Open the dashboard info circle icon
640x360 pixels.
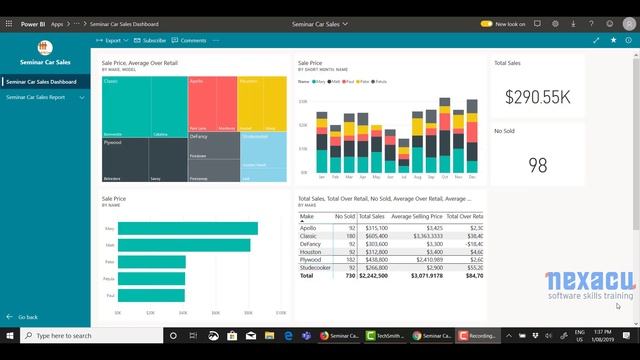pyautogui.click(x=628, y=40)
